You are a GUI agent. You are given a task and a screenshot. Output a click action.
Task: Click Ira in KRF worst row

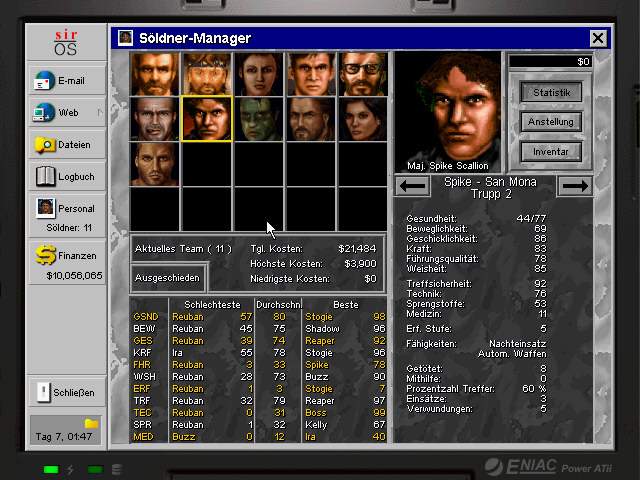177,353
